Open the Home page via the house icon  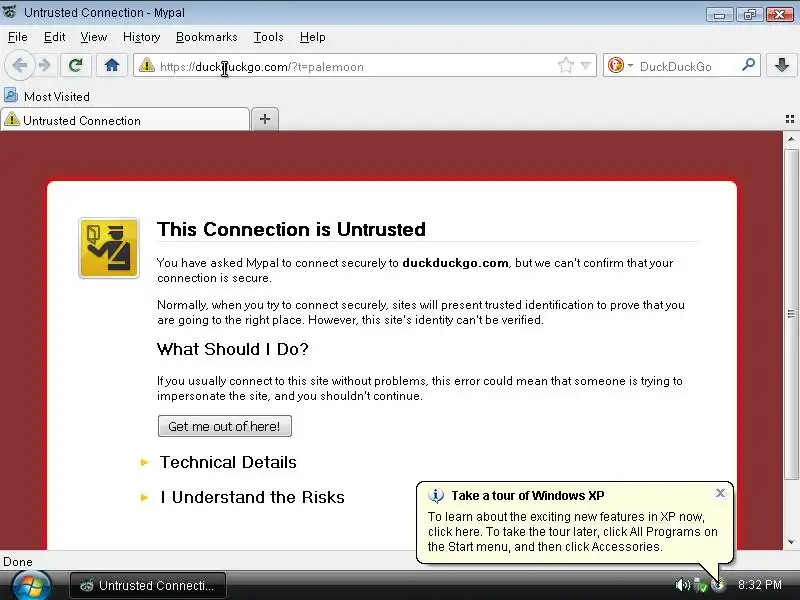pyautogui.click(x=112, y=65)
